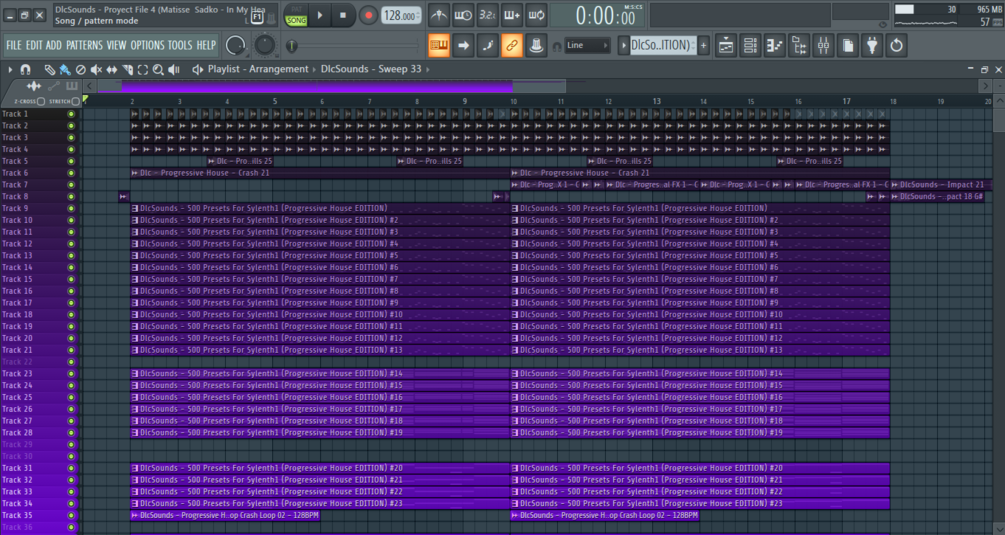Show audio clips in picker panel
Screen dimensions: 1005x535
34,86
